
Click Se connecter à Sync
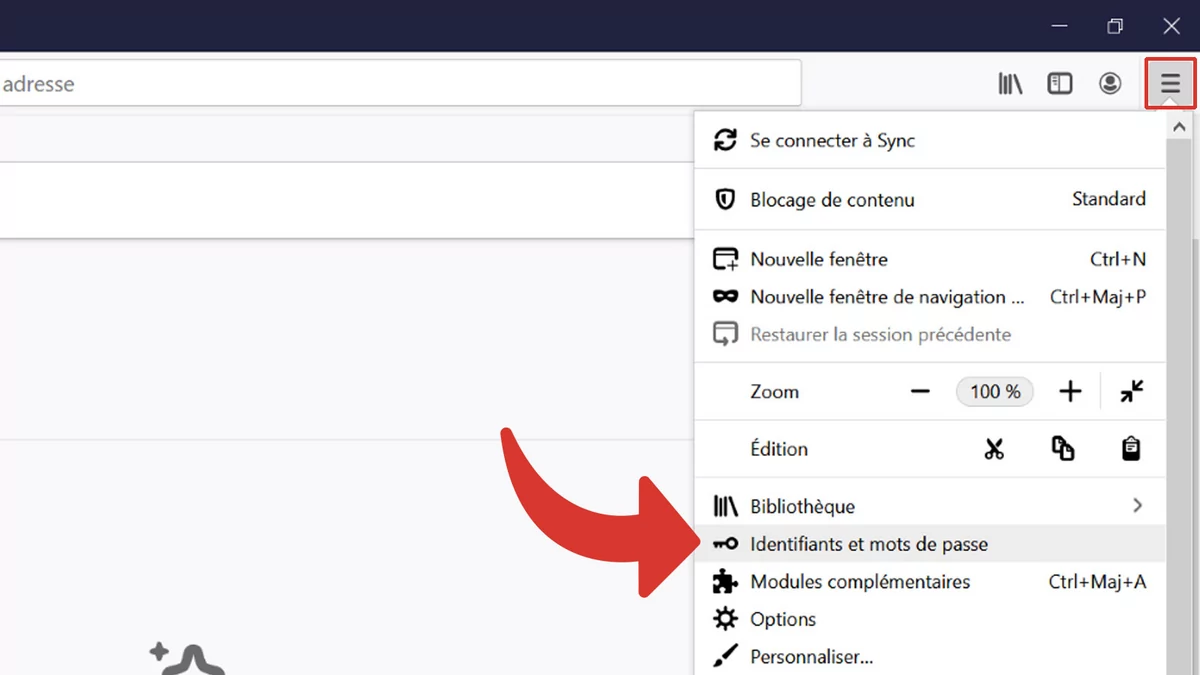coord(832,141)
